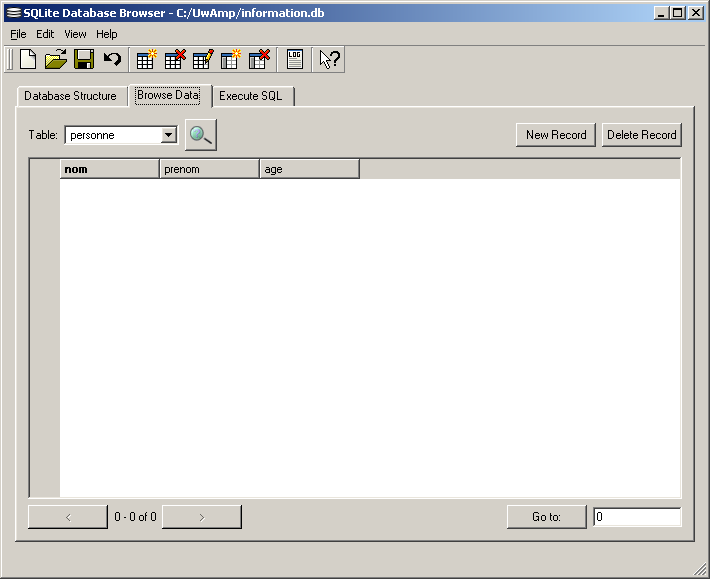
Task: Expand the Table dropdown showing personne
Action: (169, 135)
